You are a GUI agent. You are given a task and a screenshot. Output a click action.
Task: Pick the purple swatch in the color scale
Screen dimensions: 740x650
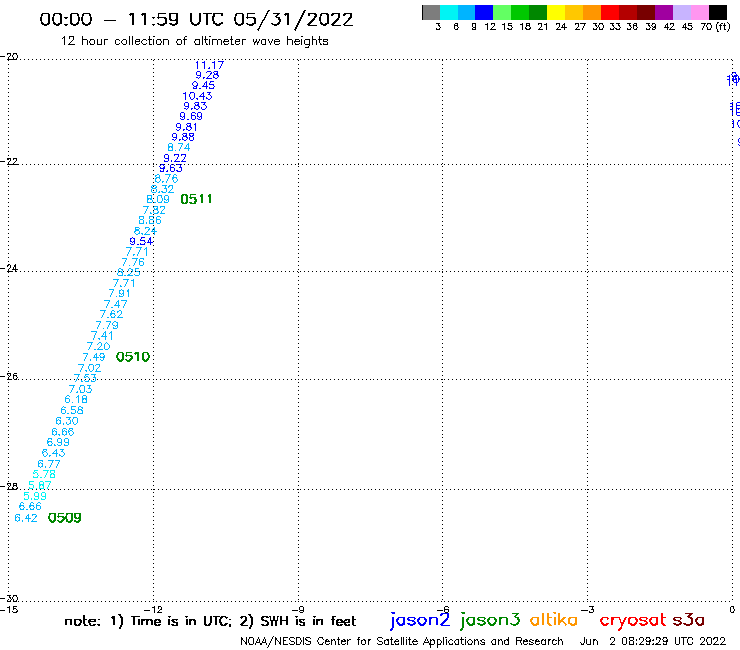[663, 12]
